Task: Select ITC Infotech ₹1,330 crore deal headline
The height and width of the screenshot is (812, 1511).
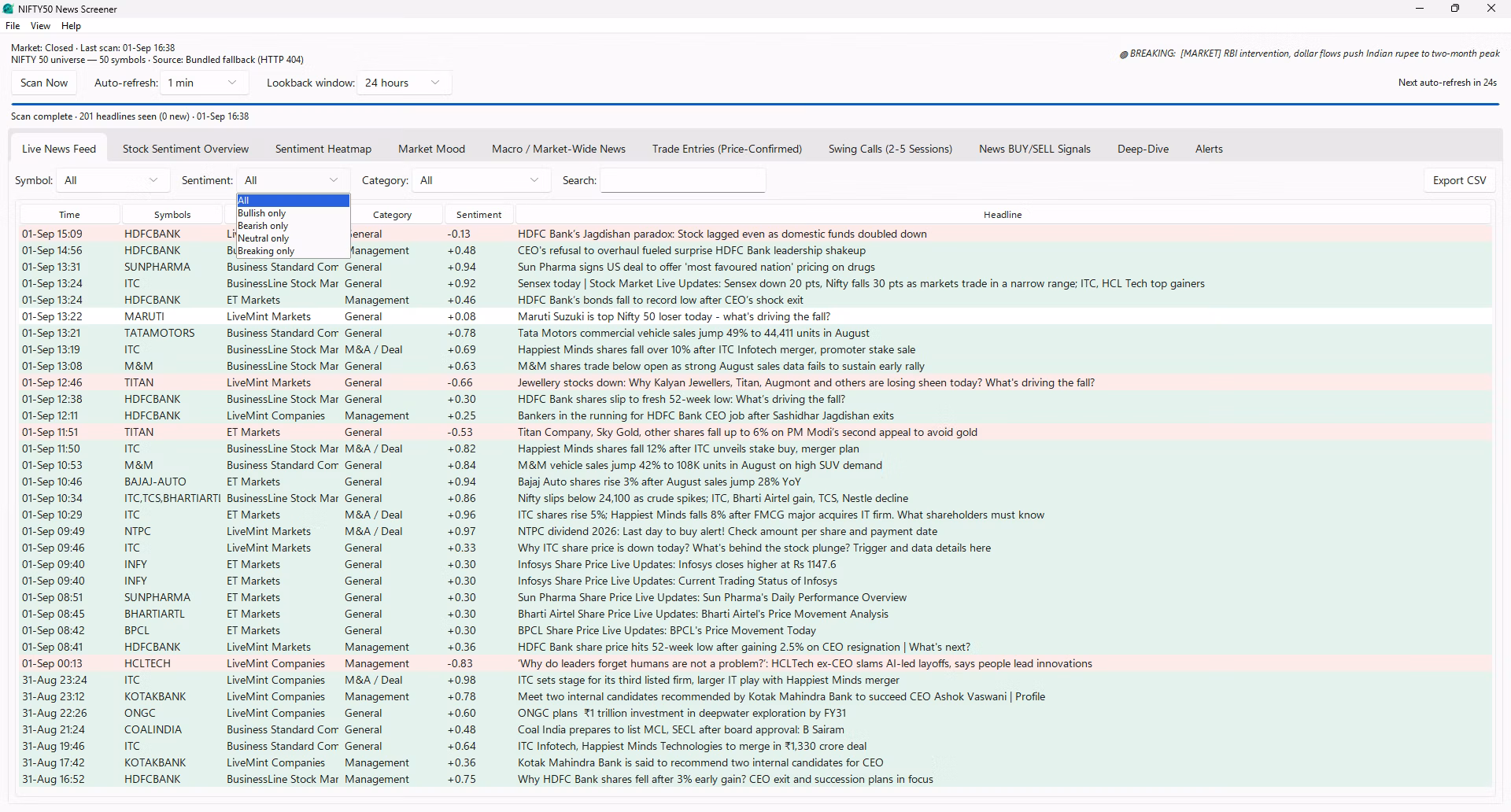Action: 692,746
